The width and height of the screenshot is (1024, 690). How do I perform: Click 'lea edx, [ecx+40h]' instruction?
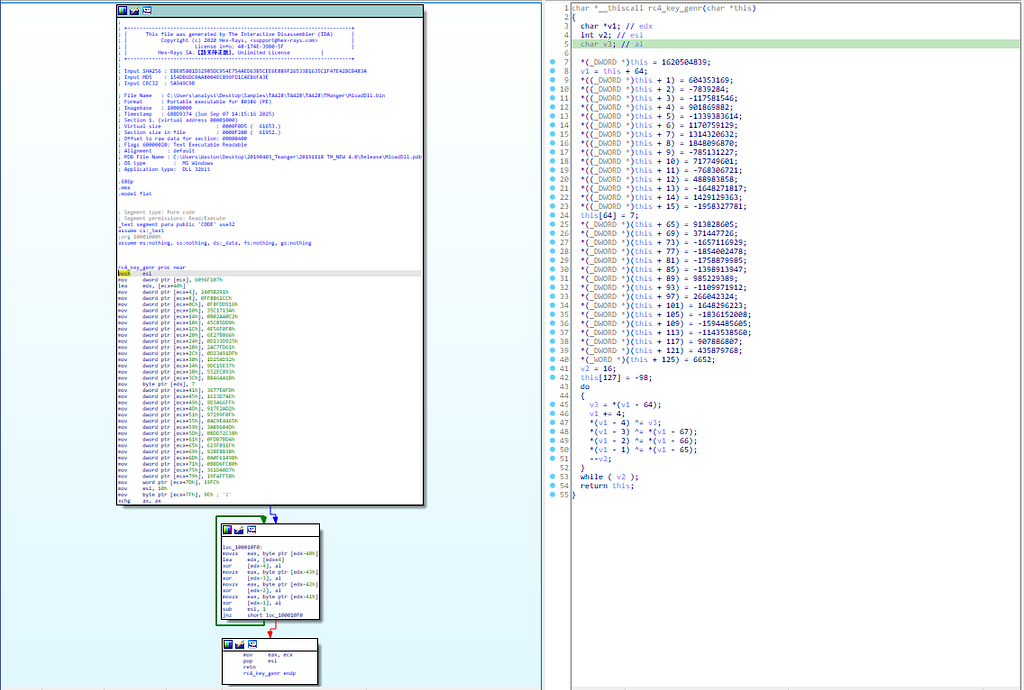tap(152, 286)
